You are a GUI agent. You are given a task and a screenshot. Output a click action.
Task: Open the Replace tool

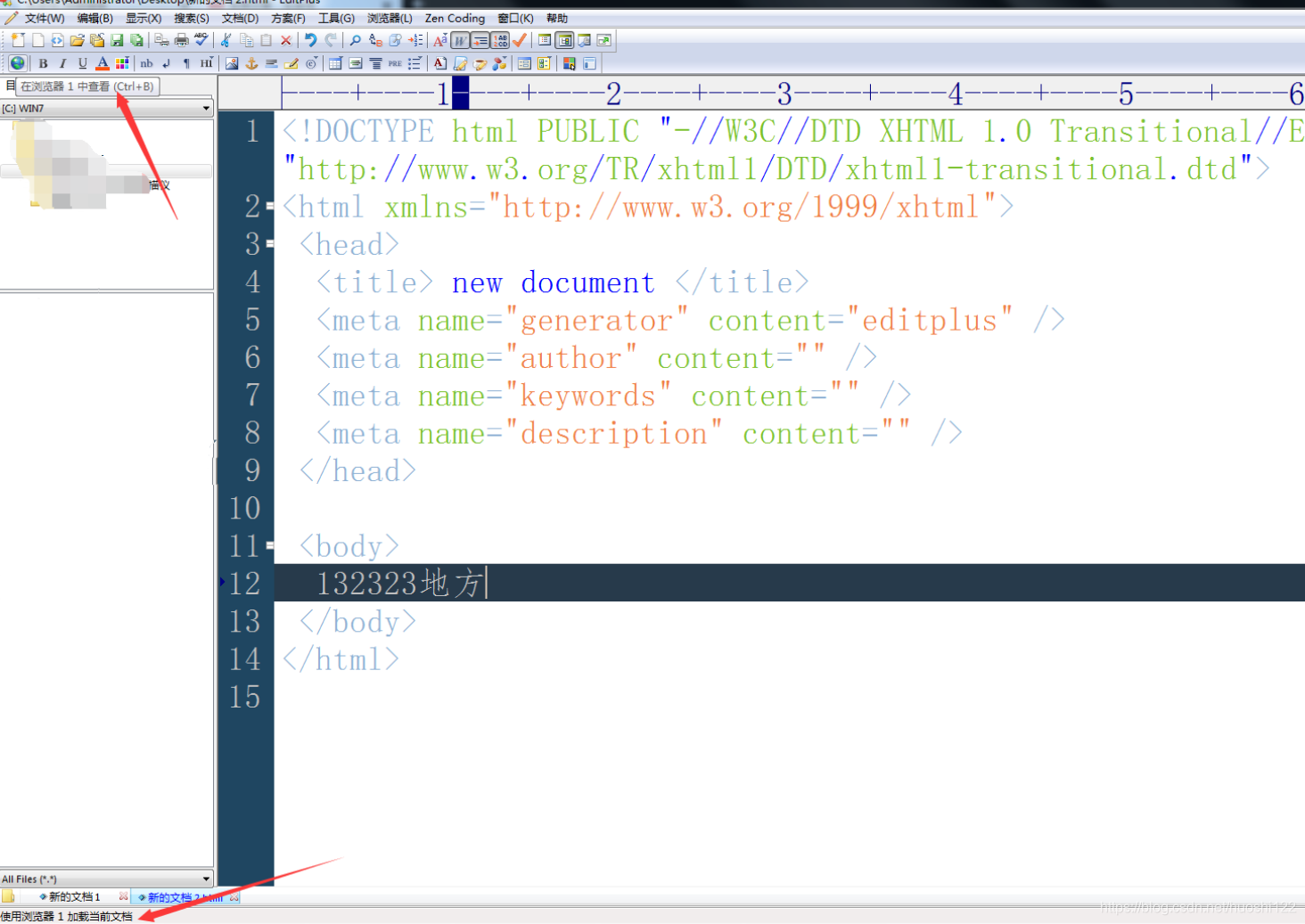(375, 40)
